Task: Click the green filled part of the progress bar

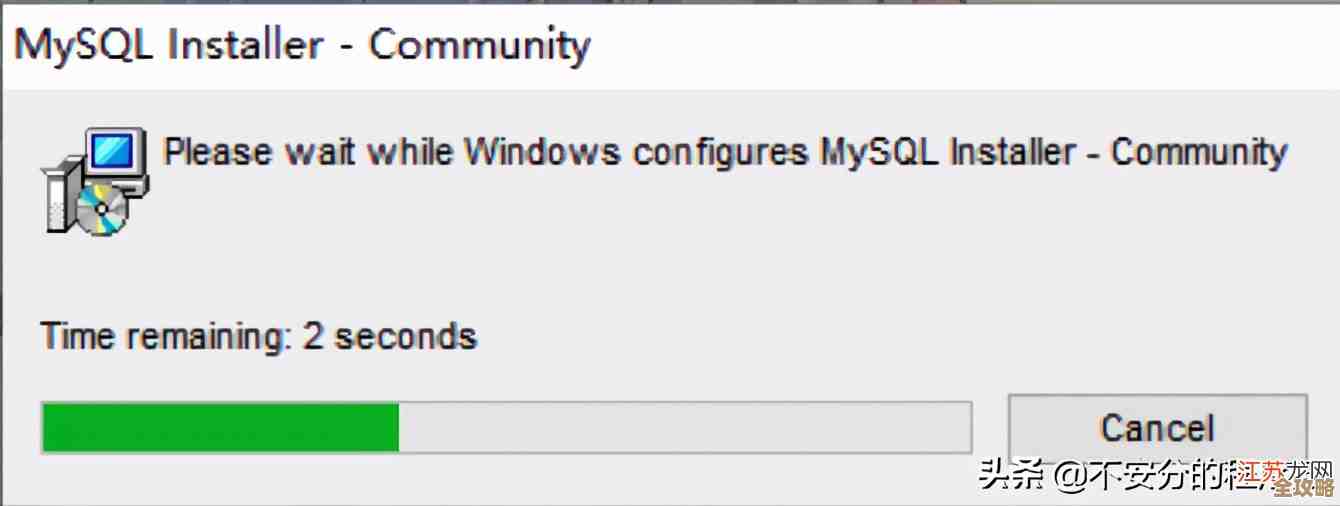Action: (x=220, y=428)
